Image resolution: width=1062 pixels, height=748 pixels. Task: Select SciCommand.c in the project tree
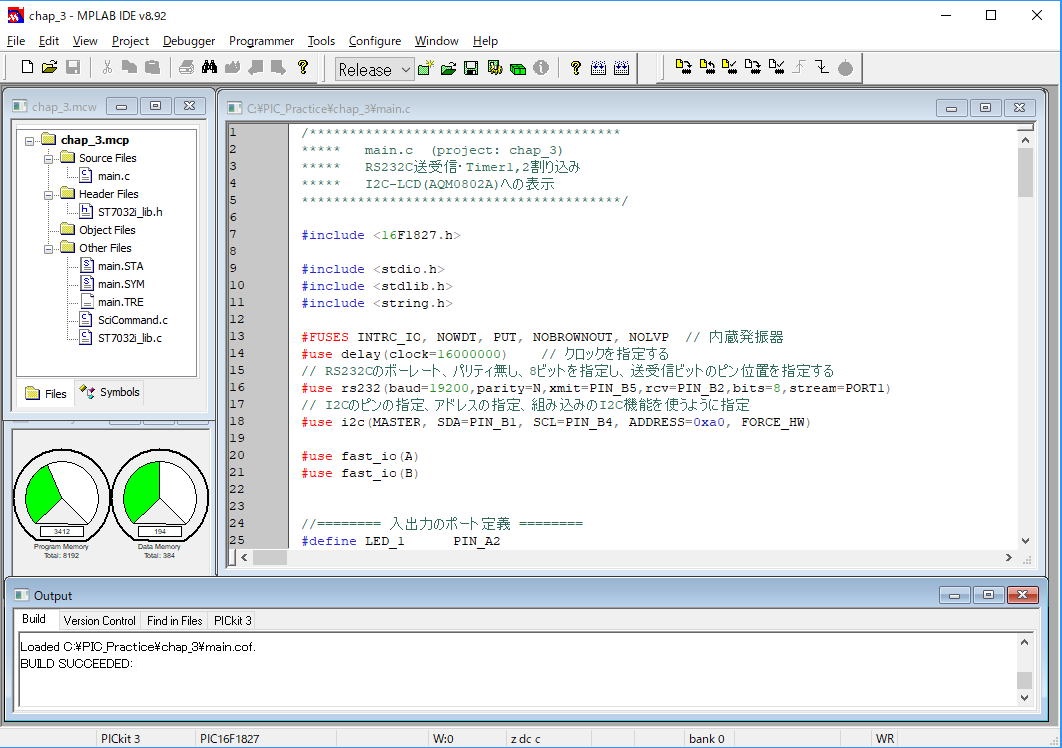pyautogui.click(x=132, y=320)
